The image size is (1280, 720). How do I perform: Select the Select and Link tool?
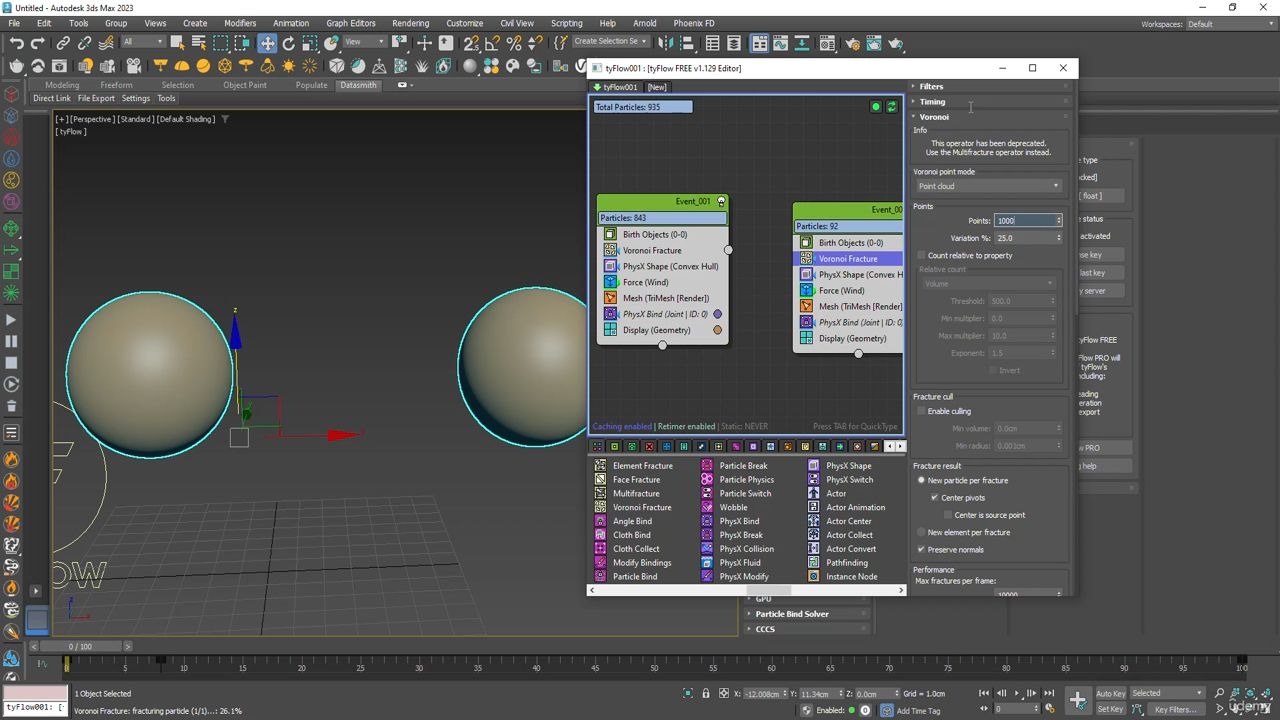(63, 43)
